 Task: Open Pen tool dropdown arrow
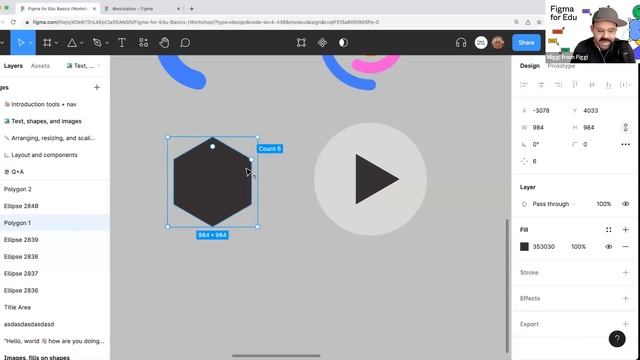[107, 43]
